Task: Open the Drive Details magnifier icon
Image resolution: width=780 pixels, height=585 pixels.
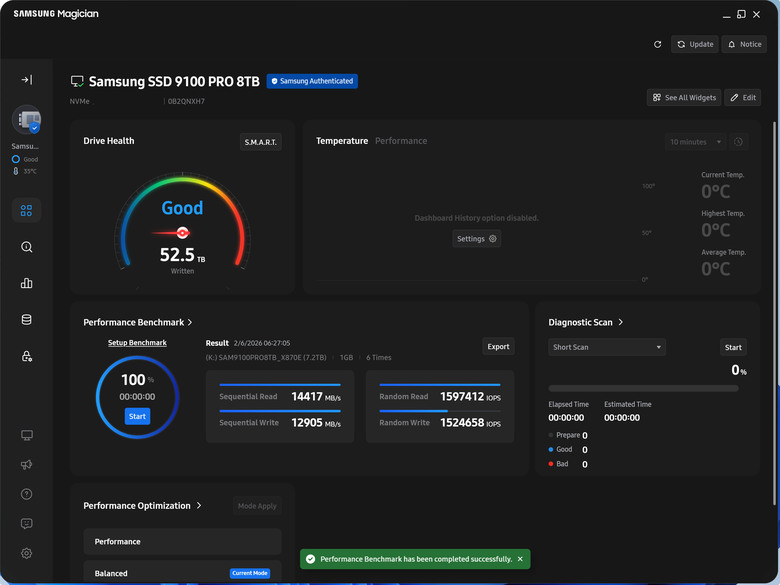Action: pos(26,247)
